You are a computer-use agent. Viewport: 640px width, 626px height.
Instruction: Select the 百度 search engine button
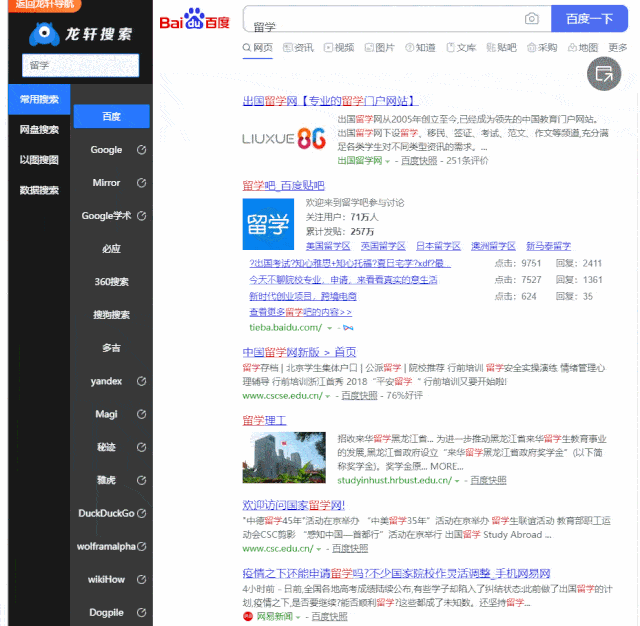(111, 116)
